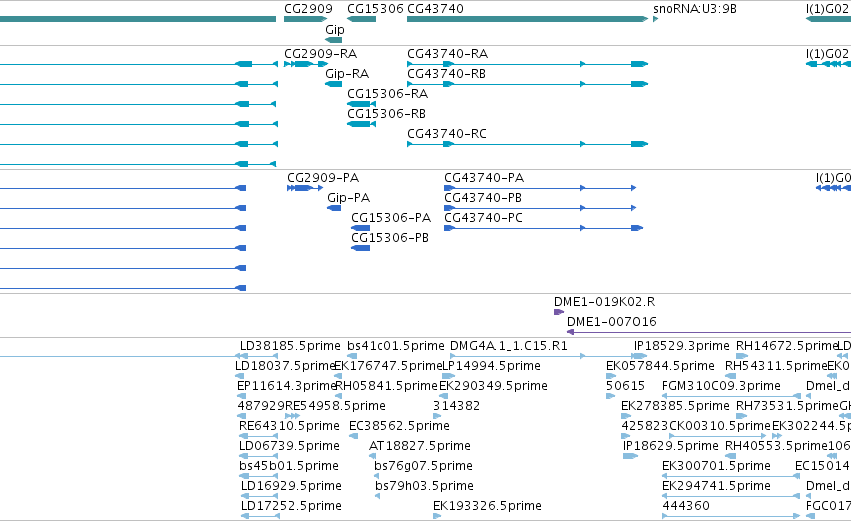
Task: Click EST EK057844.5prime
Action: point(660,366)
